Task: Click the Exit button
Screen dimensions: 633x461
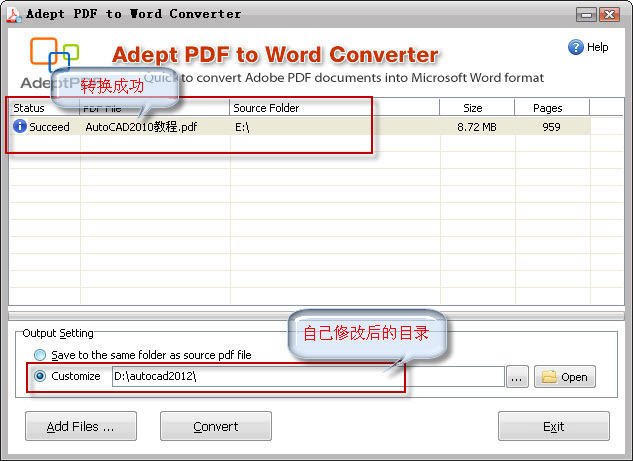Action: coord(553,426)
